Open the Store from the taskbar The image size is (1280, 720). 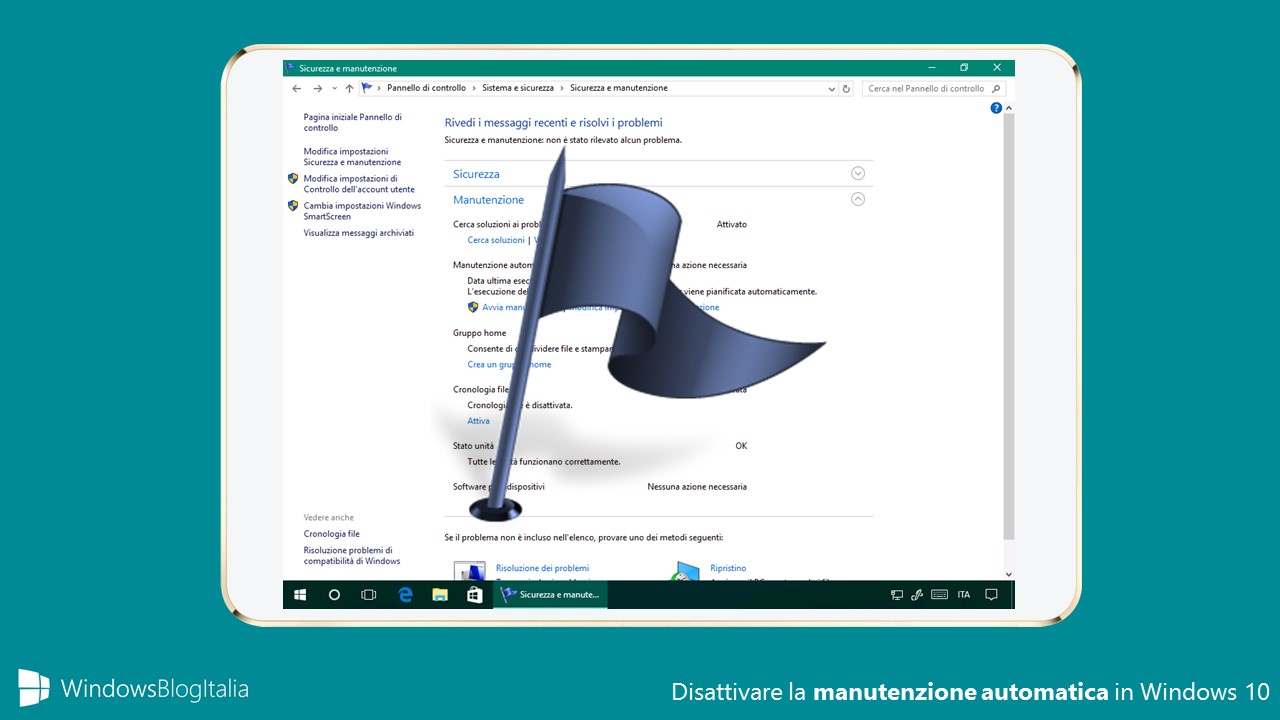coord(474,595)
